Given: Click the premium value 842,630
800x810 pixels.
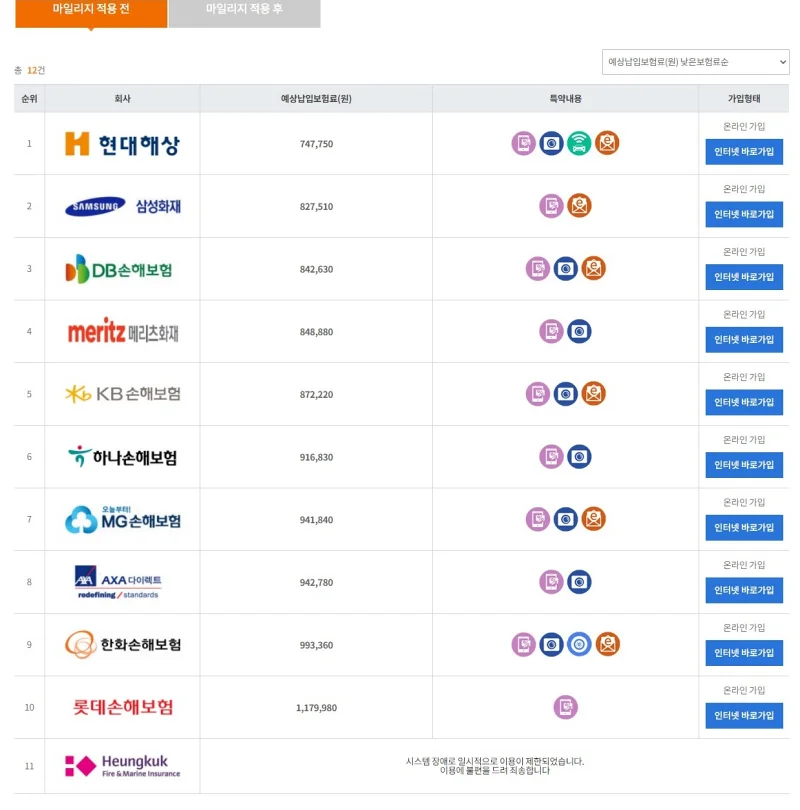Looking at the screenshot, I should pyautogui.click(x=316, y=269).
